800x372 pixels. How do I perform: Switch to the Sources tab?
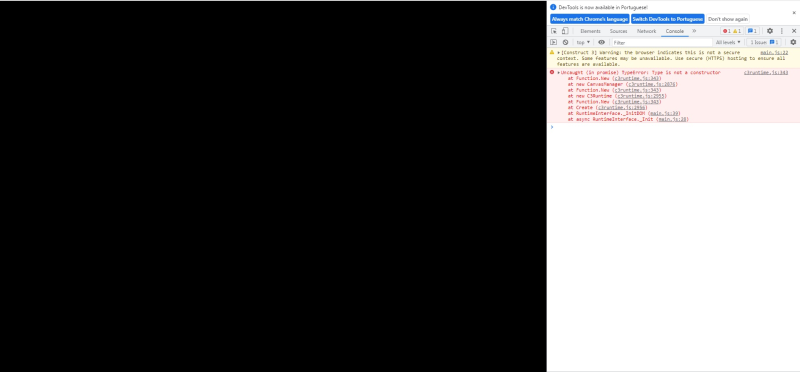618,31
